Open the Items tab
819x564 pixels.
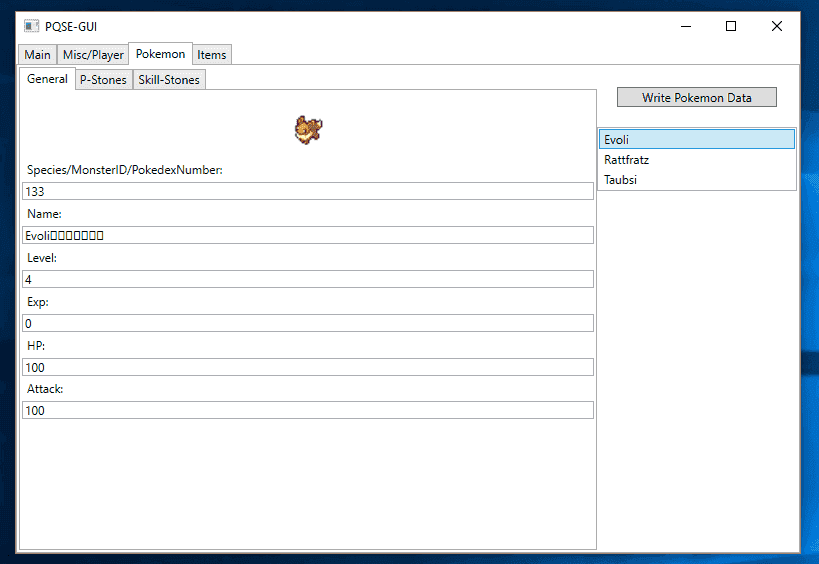(212, 55)
